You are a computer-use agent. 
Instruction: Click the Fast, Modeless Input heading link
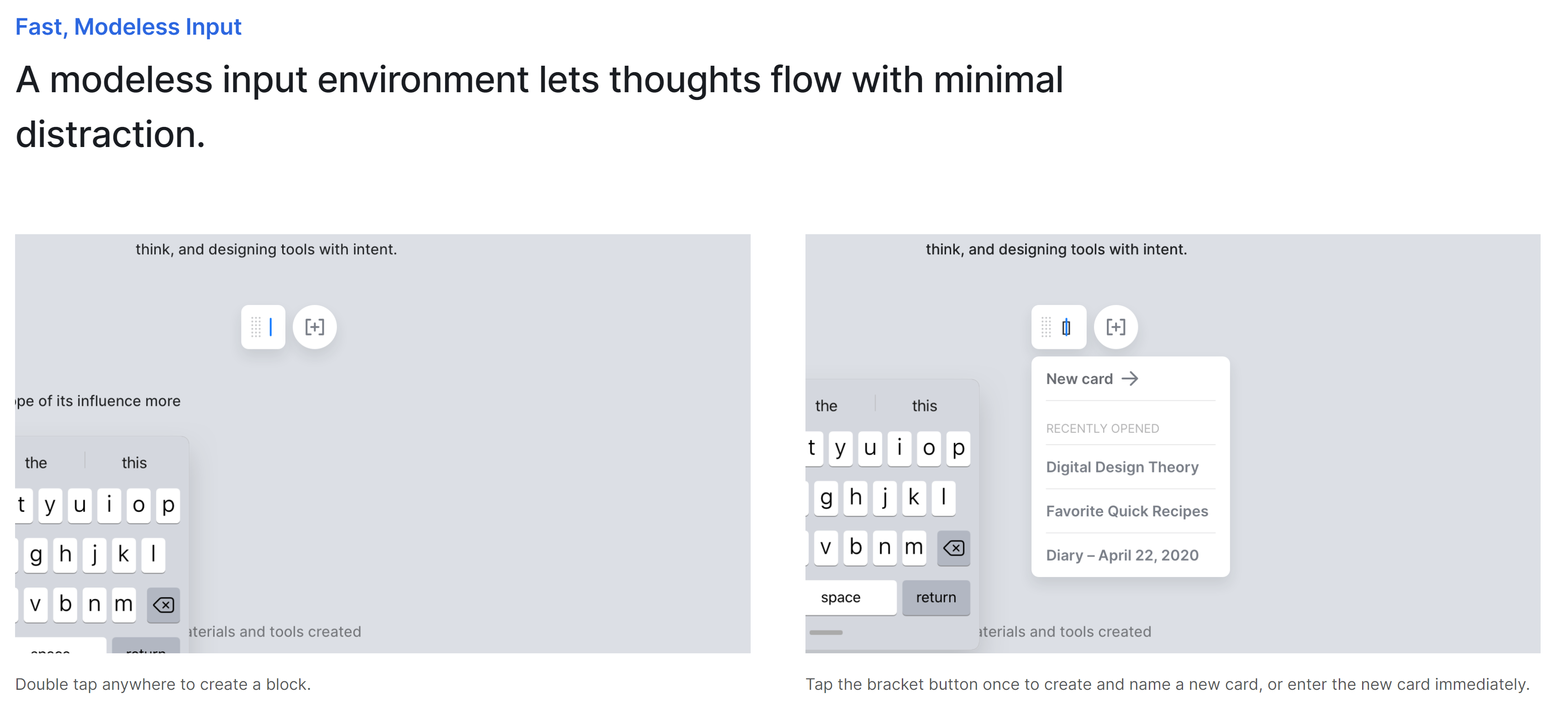[128, 27]
